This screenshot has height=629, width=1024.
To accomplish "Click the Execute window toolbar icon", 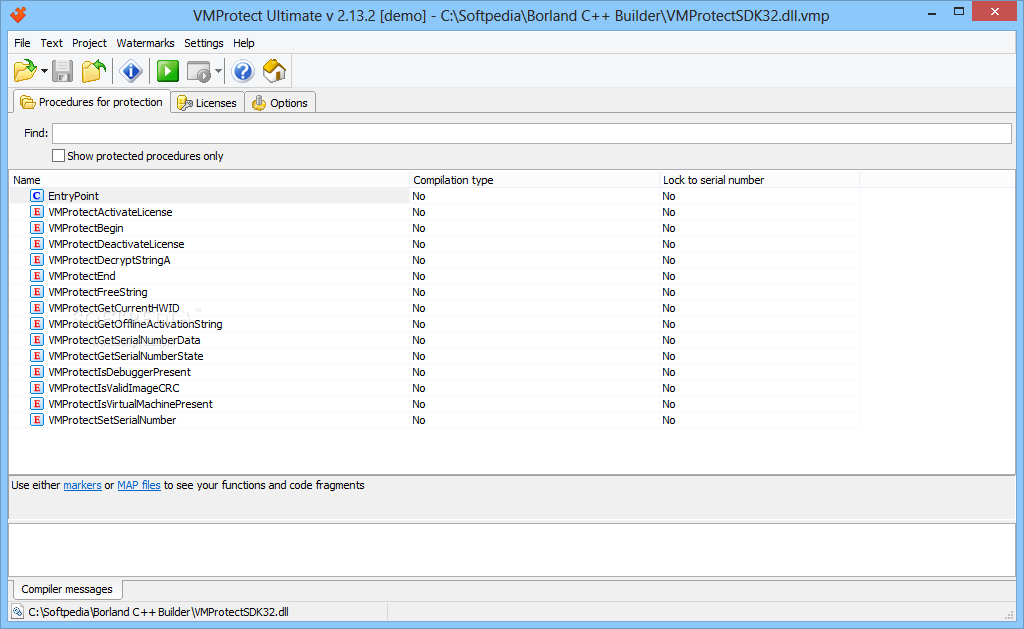I will click(199, 71).
